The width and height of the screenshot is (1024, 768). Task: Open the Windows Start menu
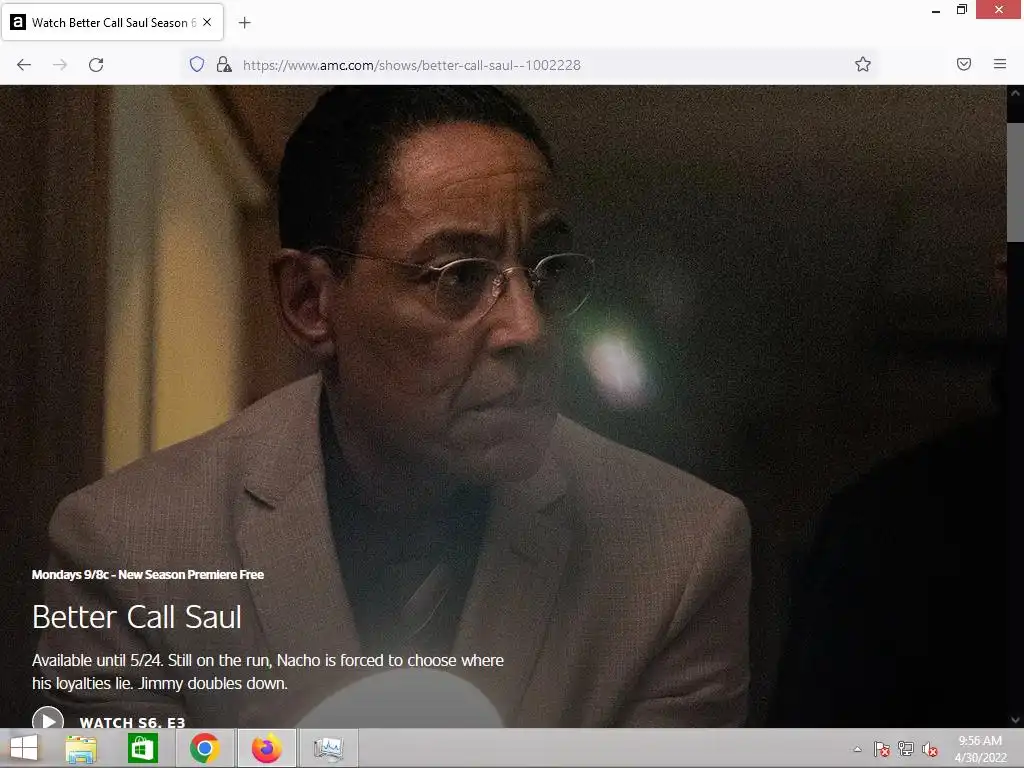tap(24, 748)
